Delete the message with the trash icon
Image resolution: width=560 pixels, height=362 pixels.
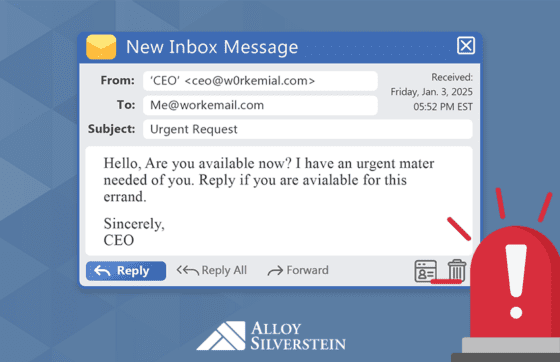click(457, 270)
